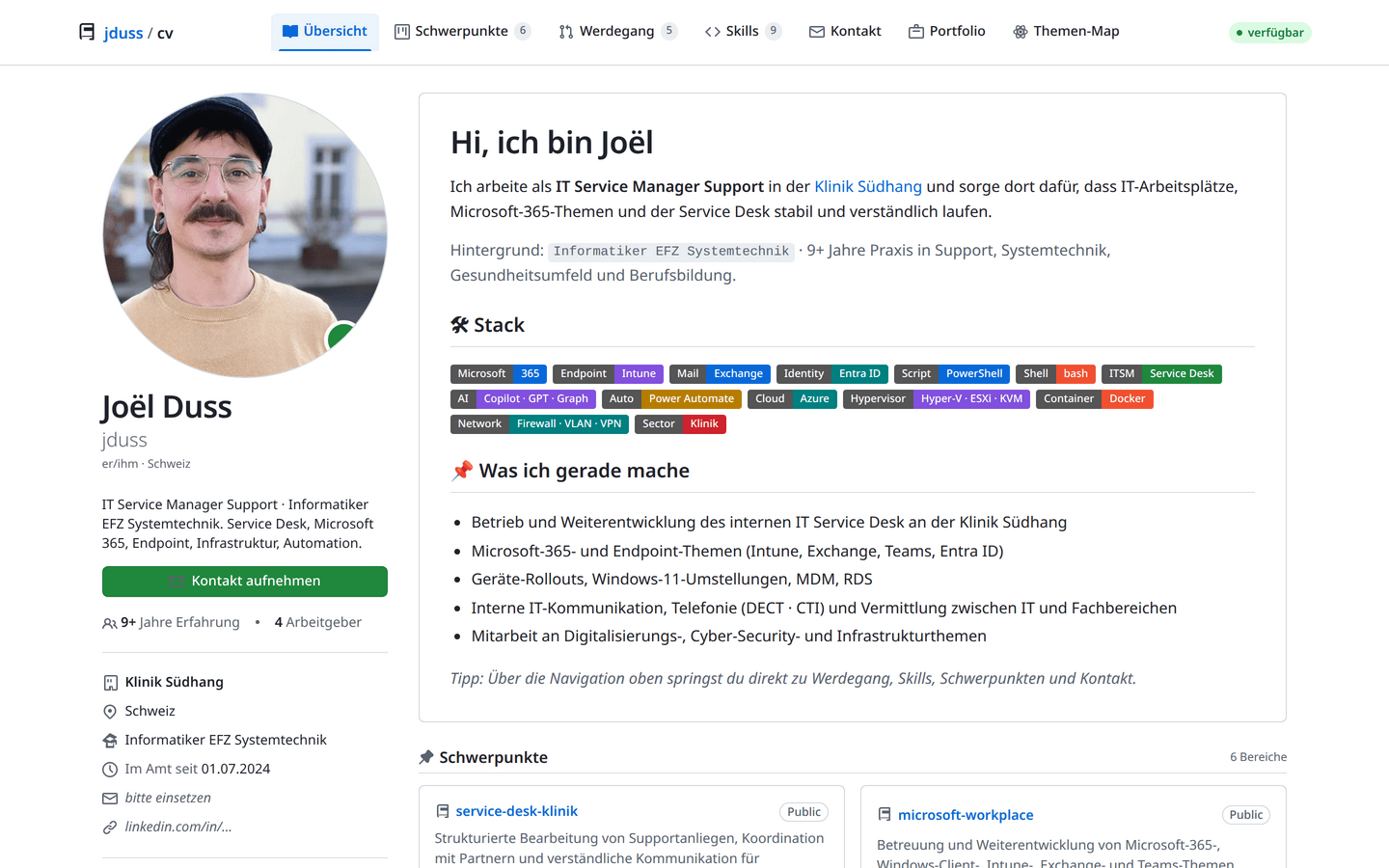
Task: Open the linkedin.com/in/… link
Action: point(178,827)
